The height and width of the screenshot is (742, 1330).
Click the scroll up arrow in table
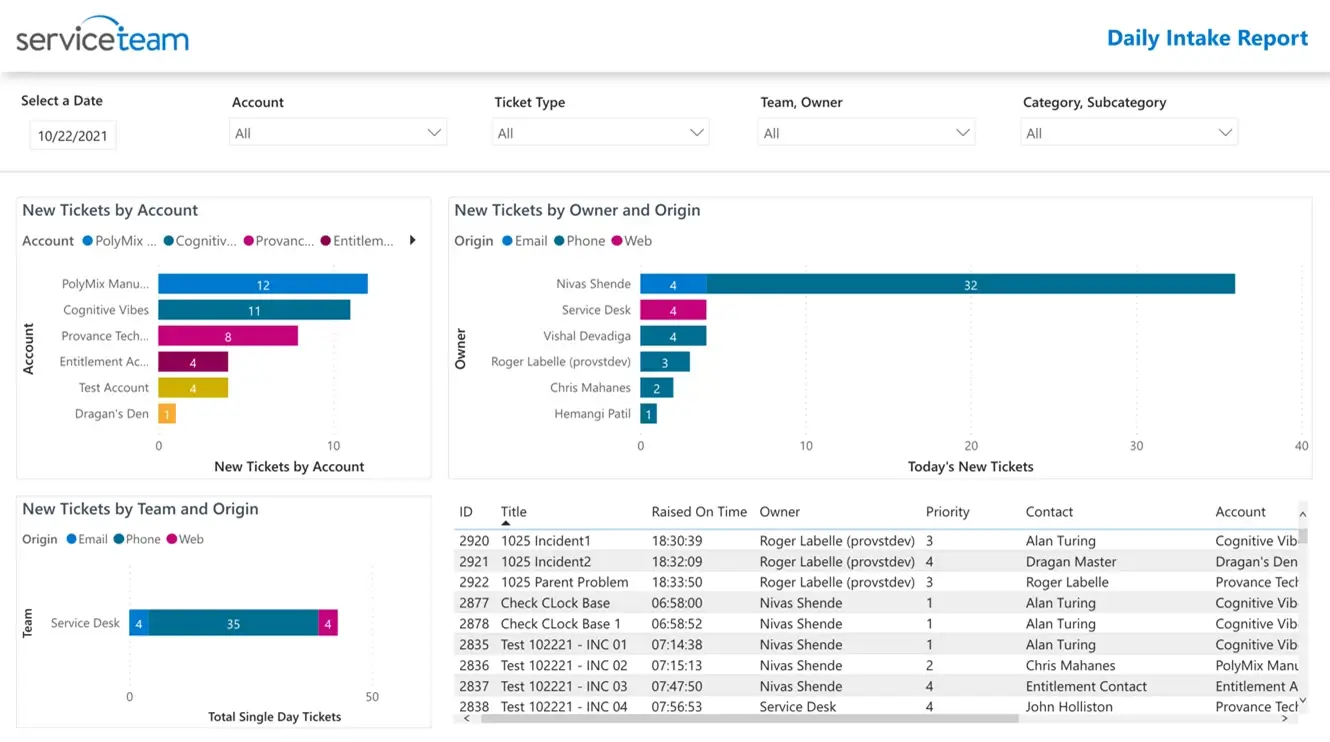point(1302,514)
